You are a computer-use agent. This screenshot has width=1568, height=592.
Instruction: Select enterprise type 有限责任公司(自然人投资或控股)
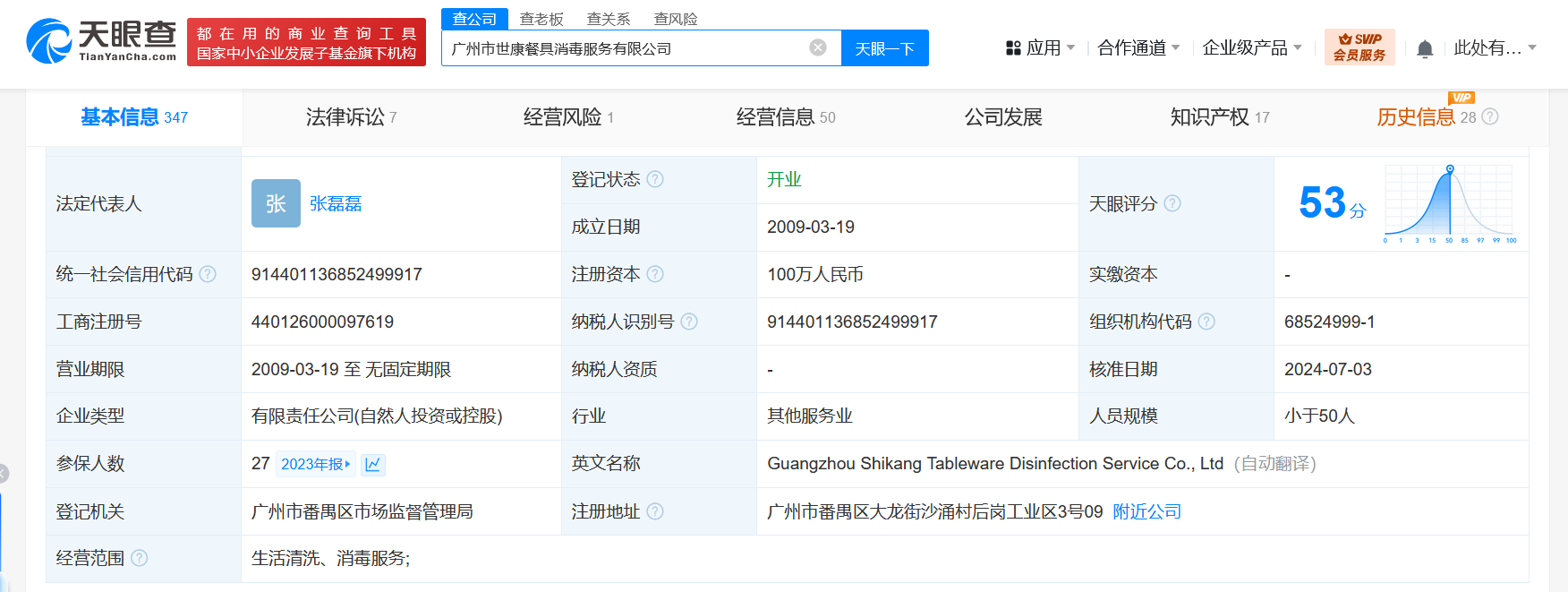tap(377, 416)
